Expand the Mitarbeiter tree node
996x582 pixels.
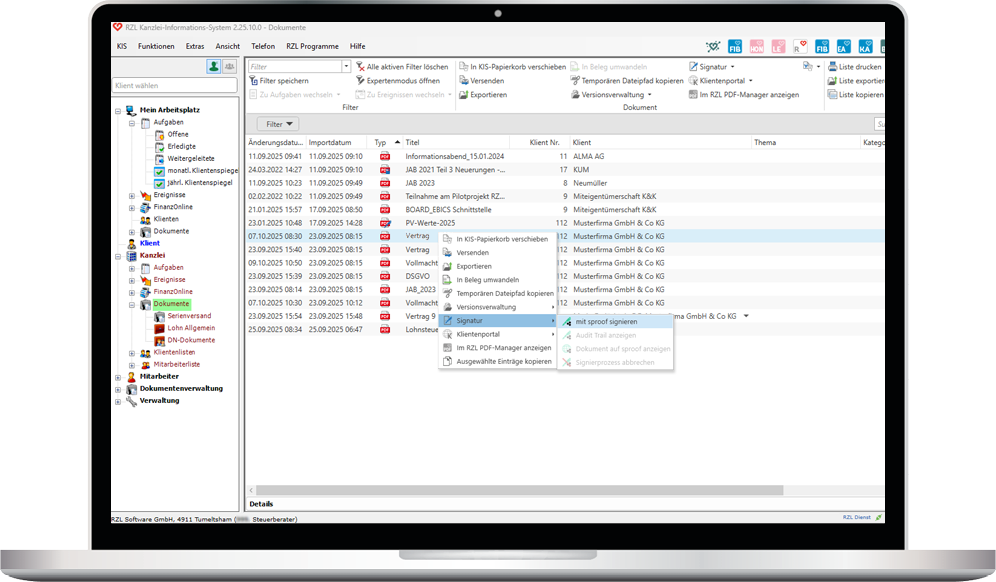[118, 377]
